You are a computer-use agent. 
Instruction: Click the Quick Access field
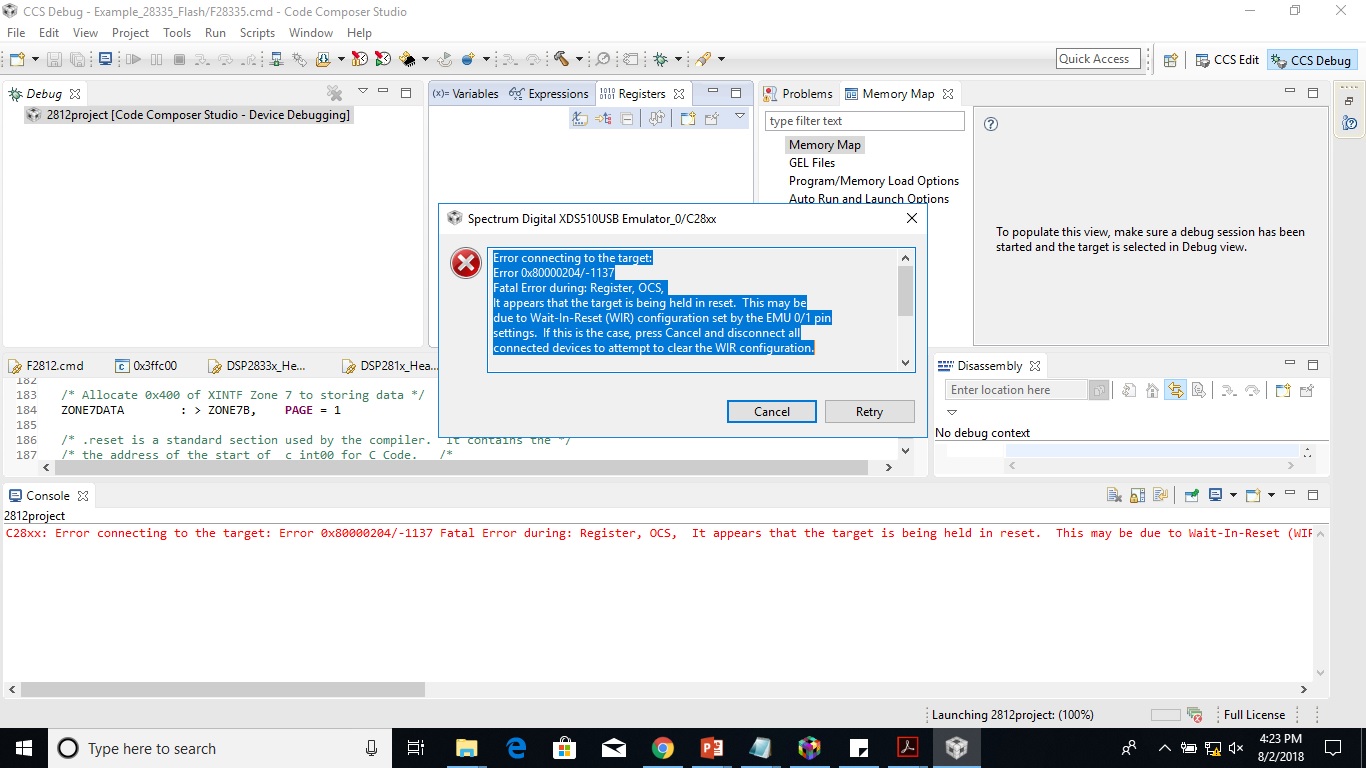tap(1099, 59)
